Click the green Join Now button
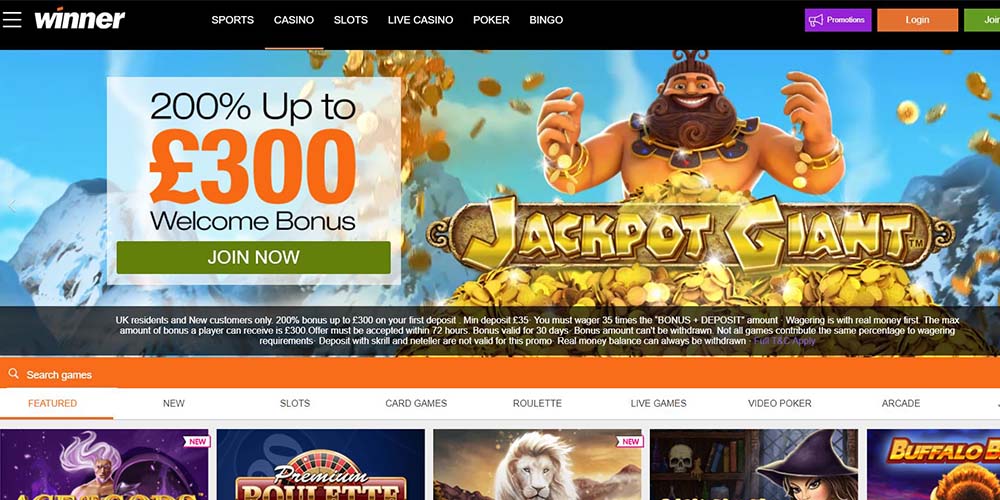The height and width of the screenshot is (500, 1000). pos(253,258)
